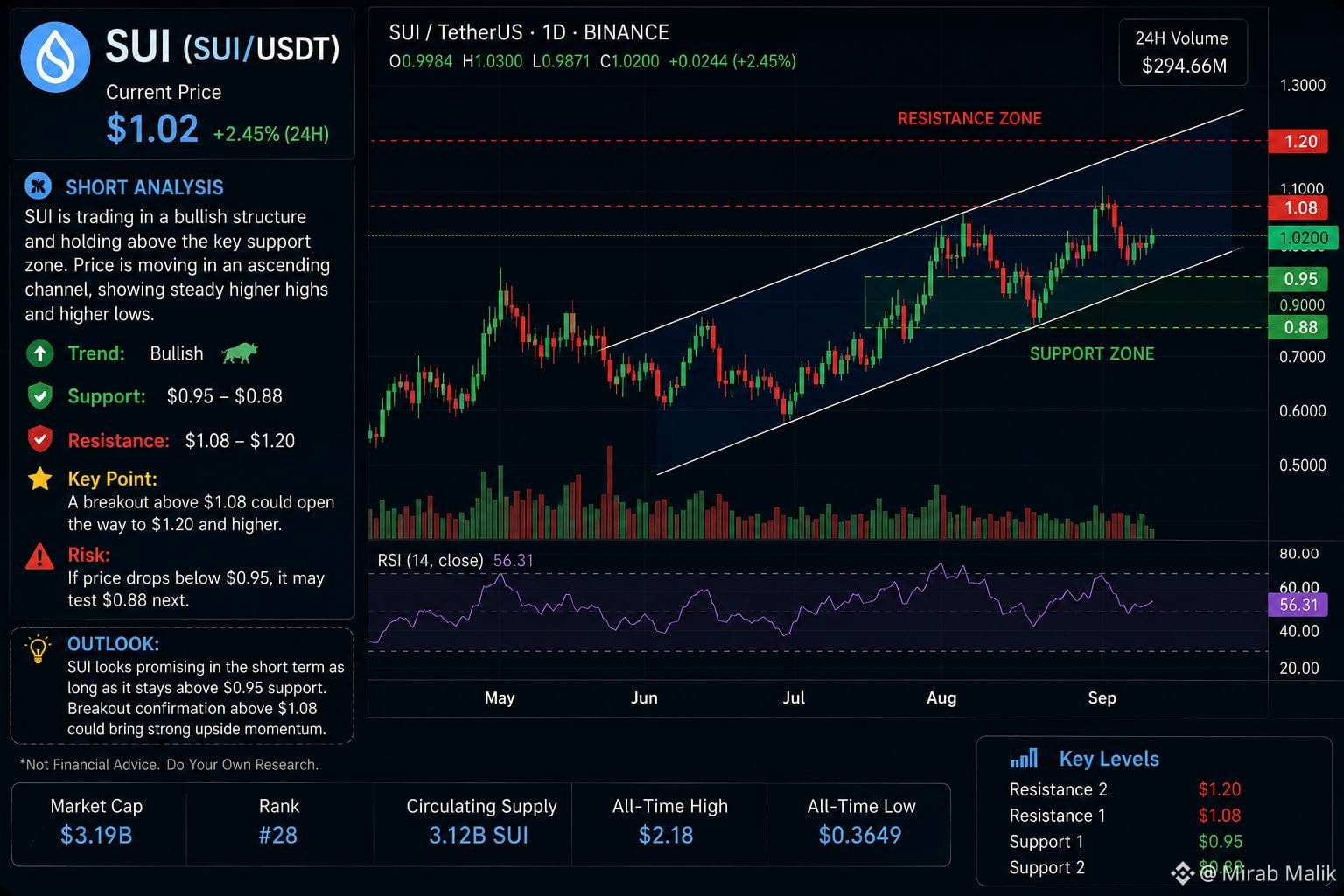Click the 'RSI (14, close)' indicator label

point(430,560)
